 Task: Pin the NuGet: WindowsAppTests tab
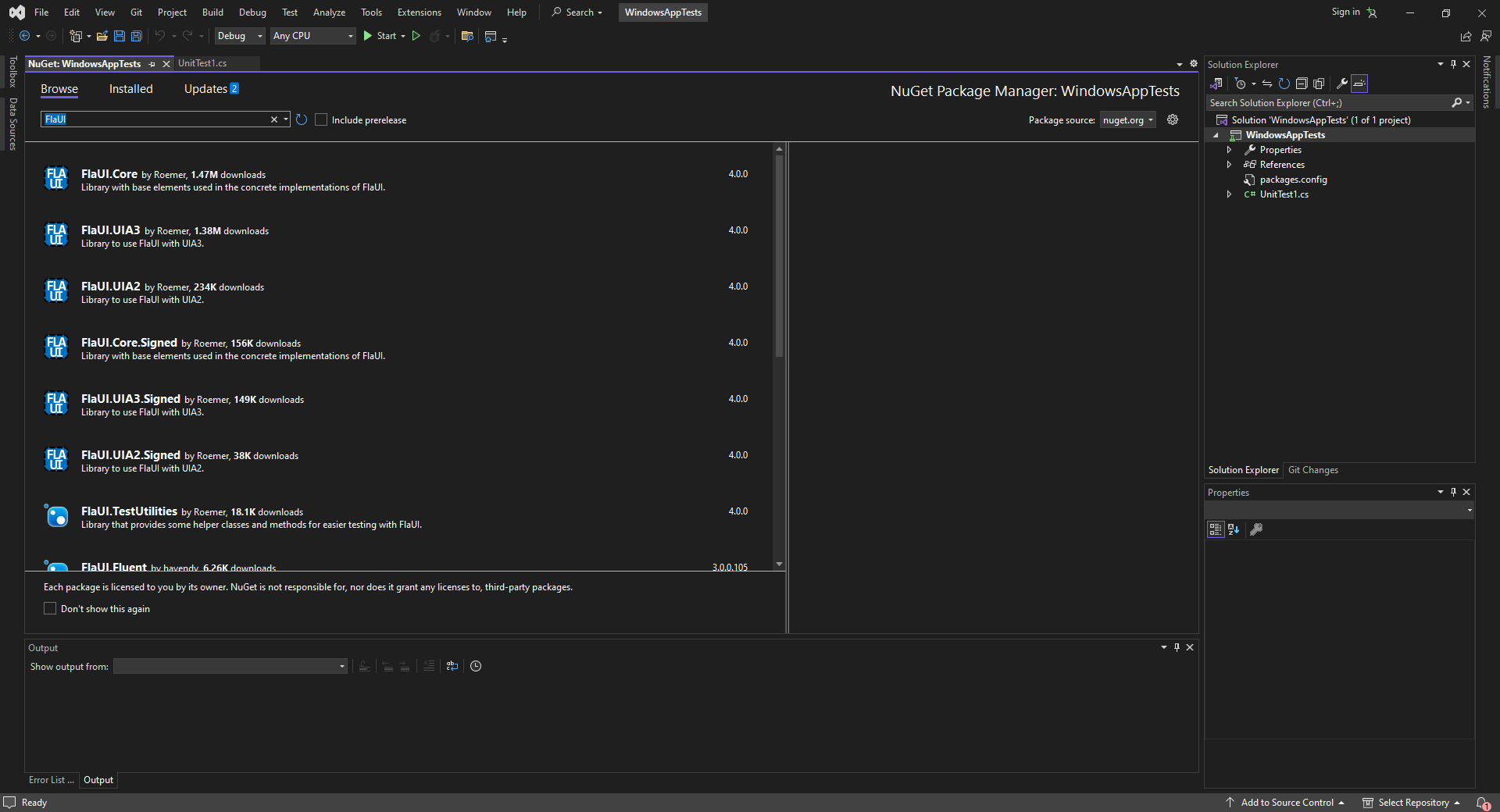point(152,64)
